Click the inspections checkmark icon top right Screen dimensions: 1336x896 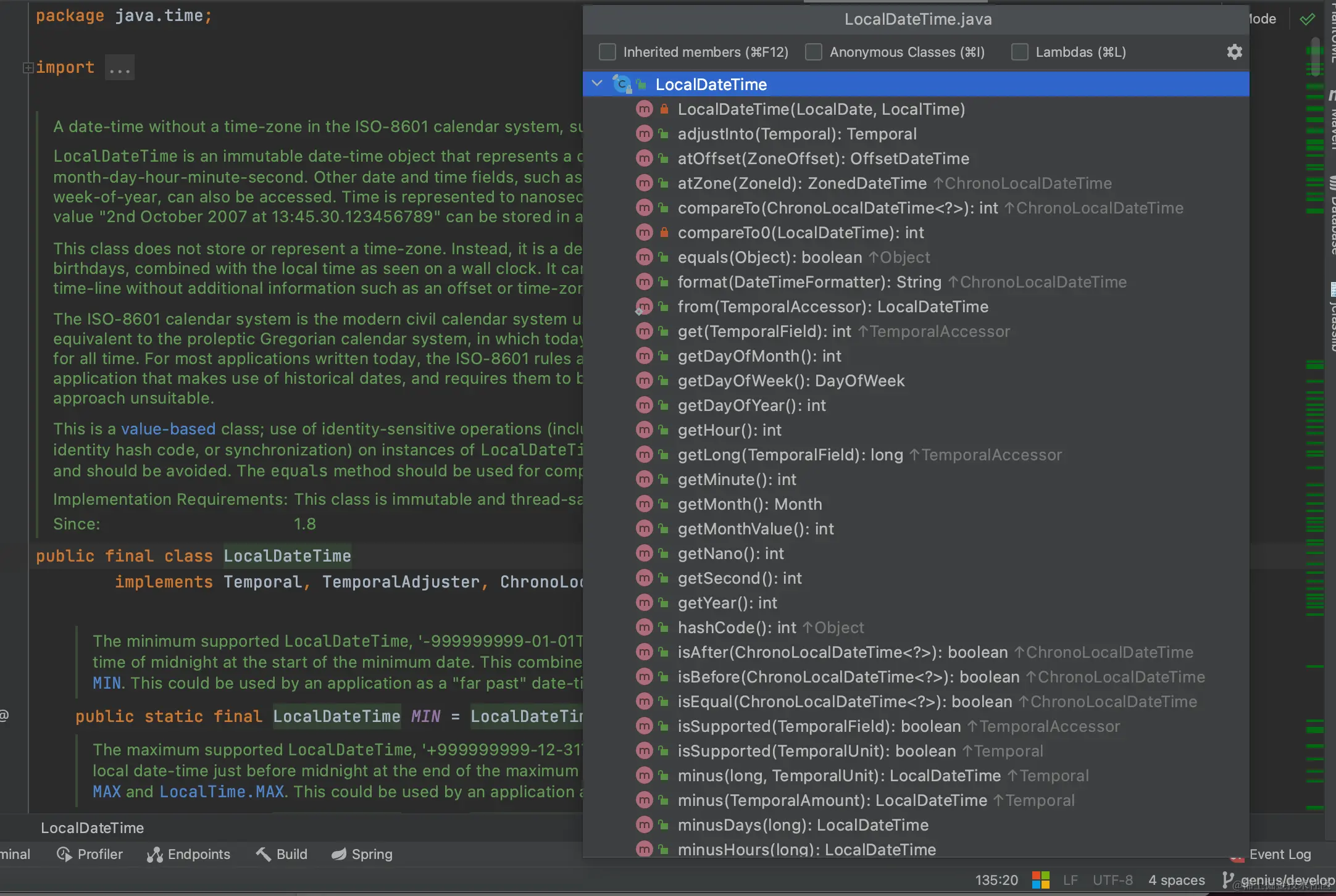point(1308,19)
